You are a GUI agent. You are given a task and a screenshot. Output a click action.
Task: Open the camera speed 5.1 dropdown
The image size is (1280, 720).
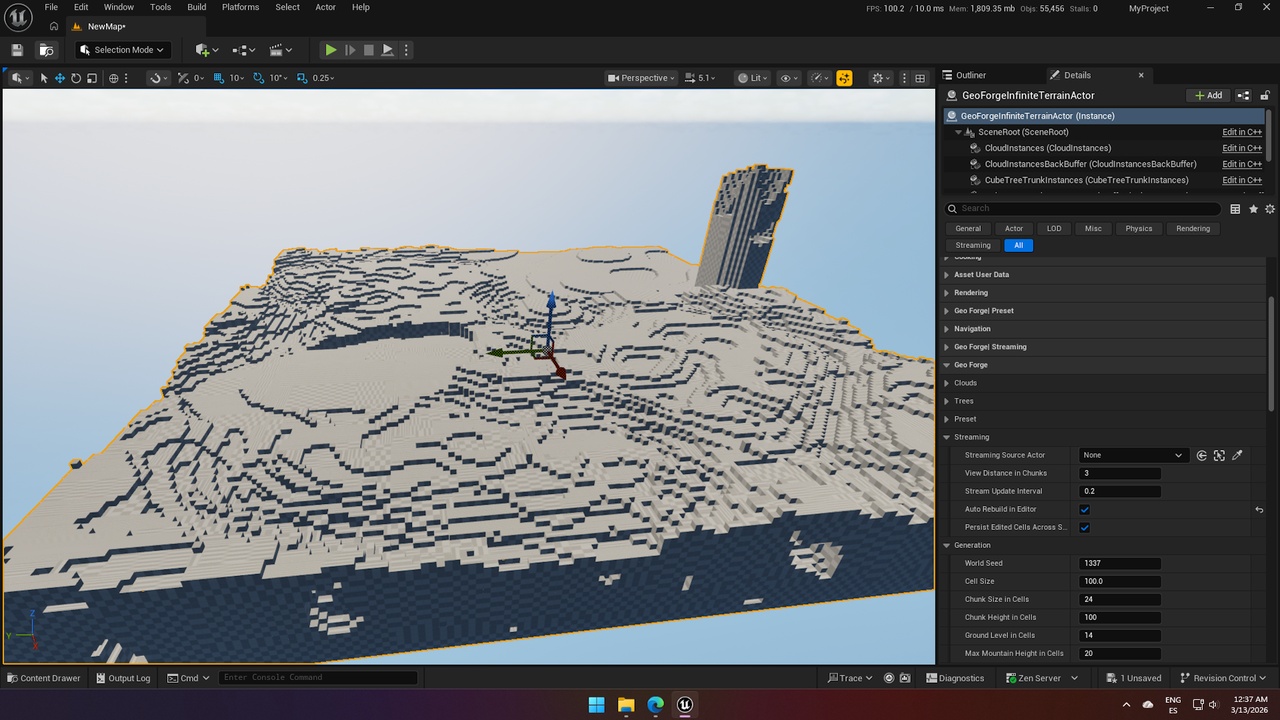coord(700,78)
